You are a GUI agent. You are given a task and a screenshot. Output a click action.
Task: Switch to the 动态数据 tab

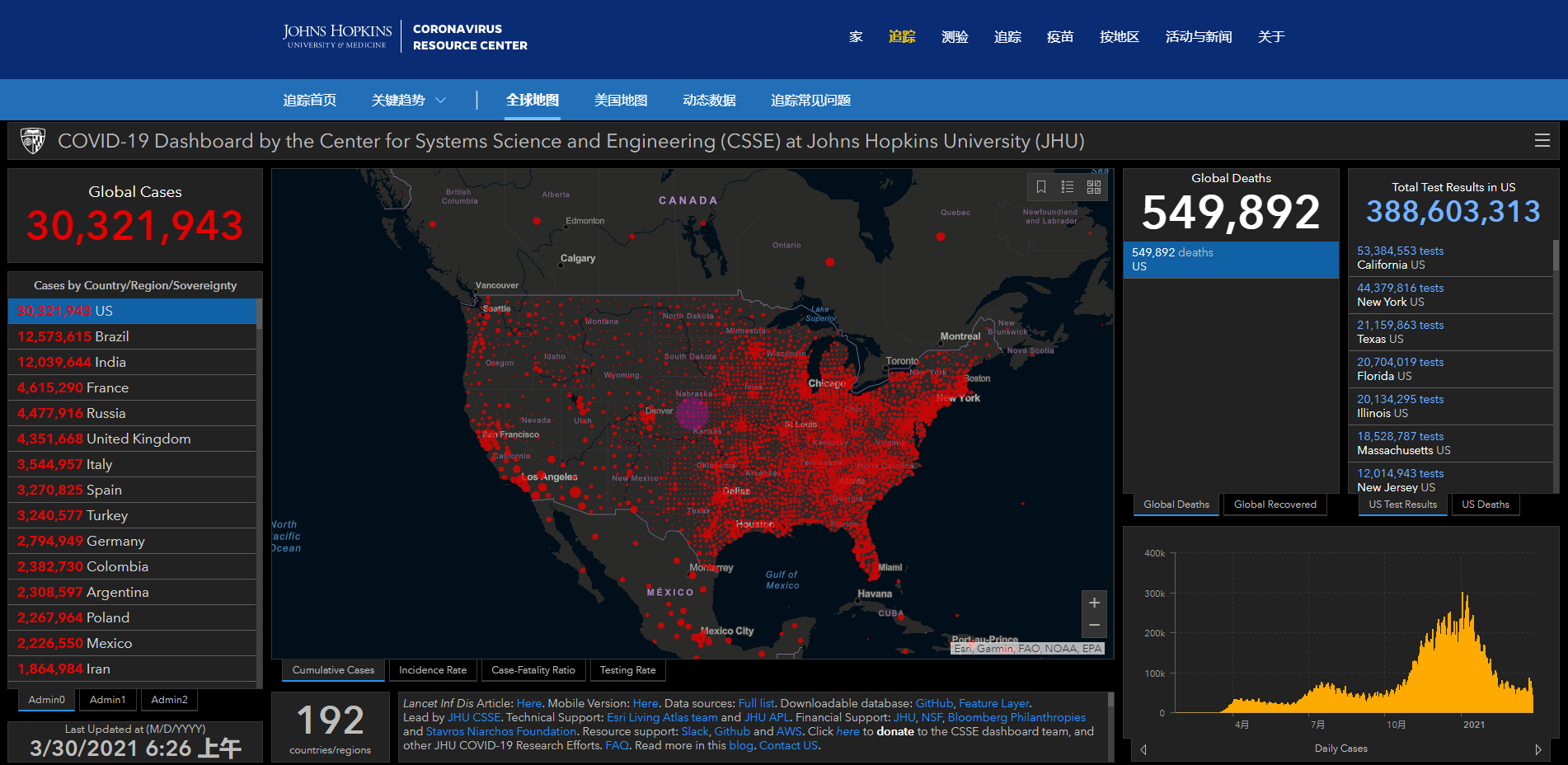709,101
